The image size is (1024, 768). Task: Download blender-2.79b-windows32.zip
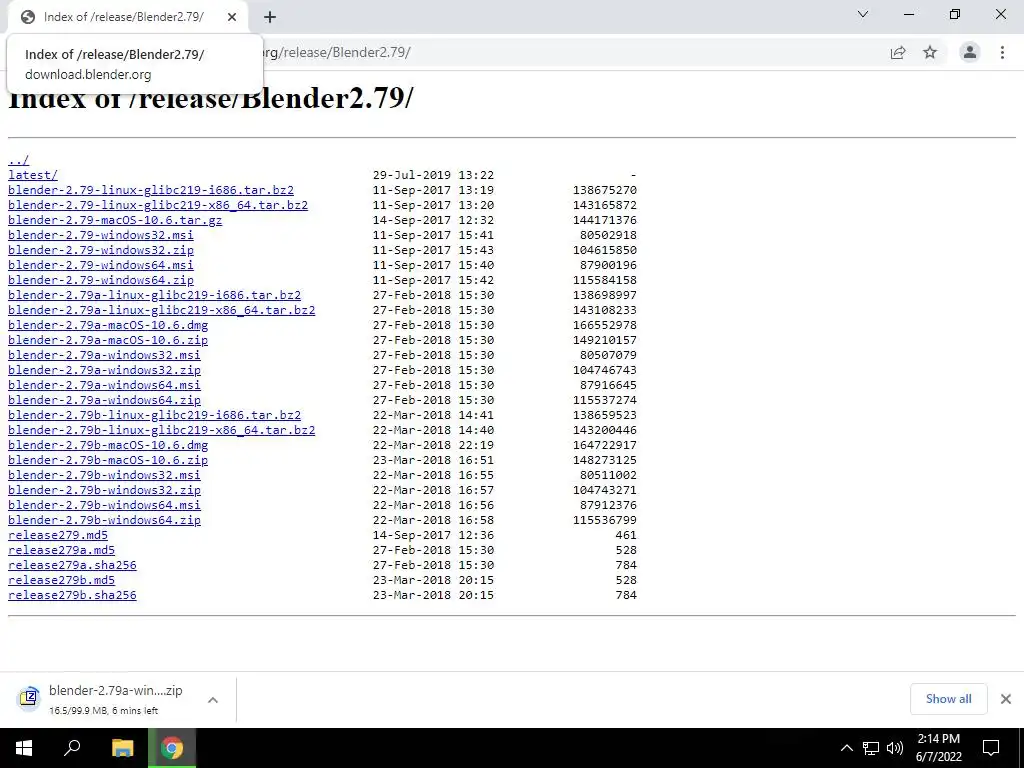104,490
